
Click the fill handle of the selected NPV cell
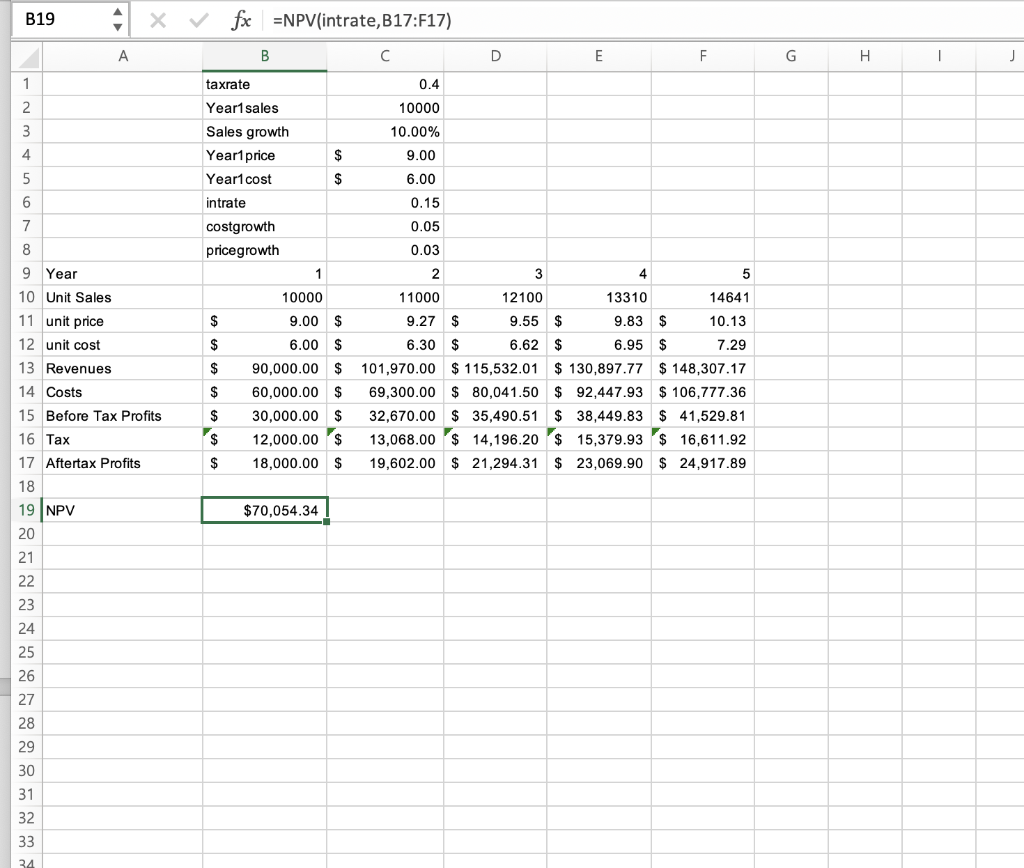click(327, 522)
